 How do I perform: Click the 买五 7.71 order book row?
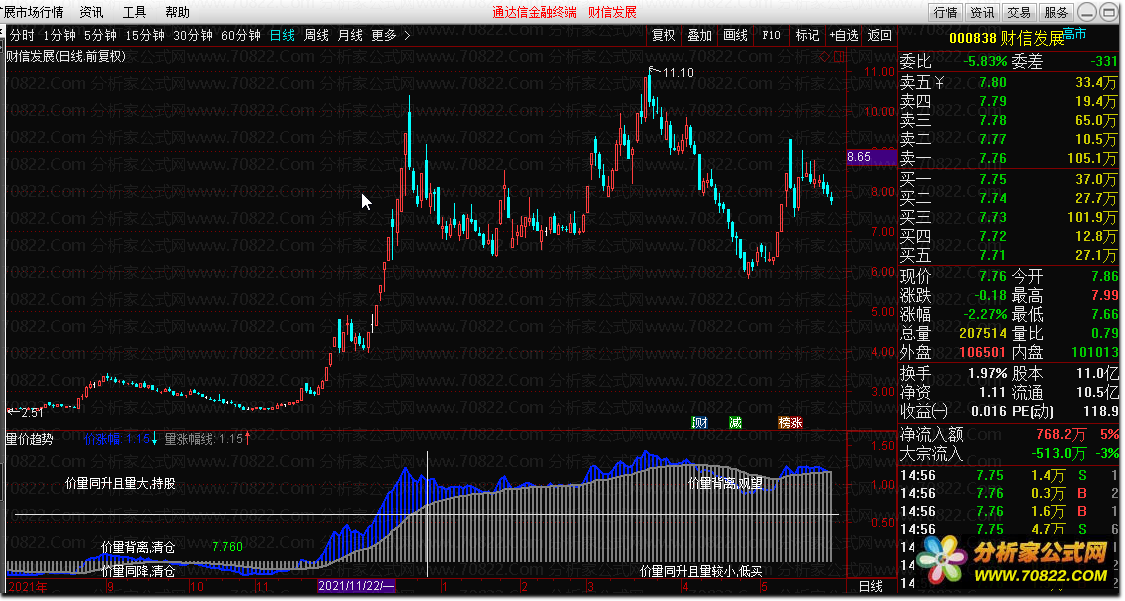1009,255
